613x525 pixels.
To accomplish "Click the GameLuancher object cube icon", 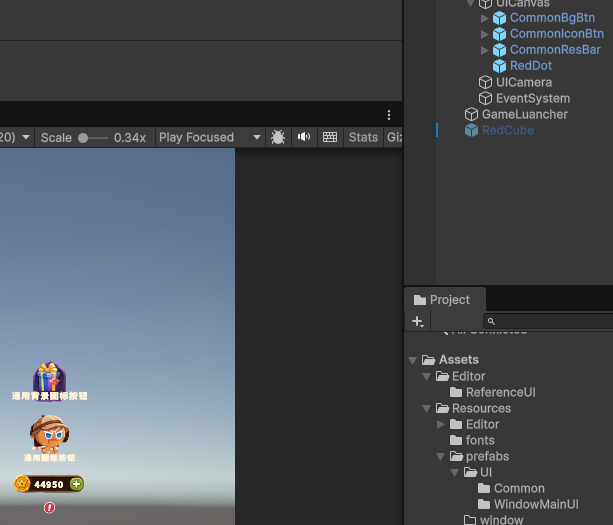I will (x=471, y=115).
